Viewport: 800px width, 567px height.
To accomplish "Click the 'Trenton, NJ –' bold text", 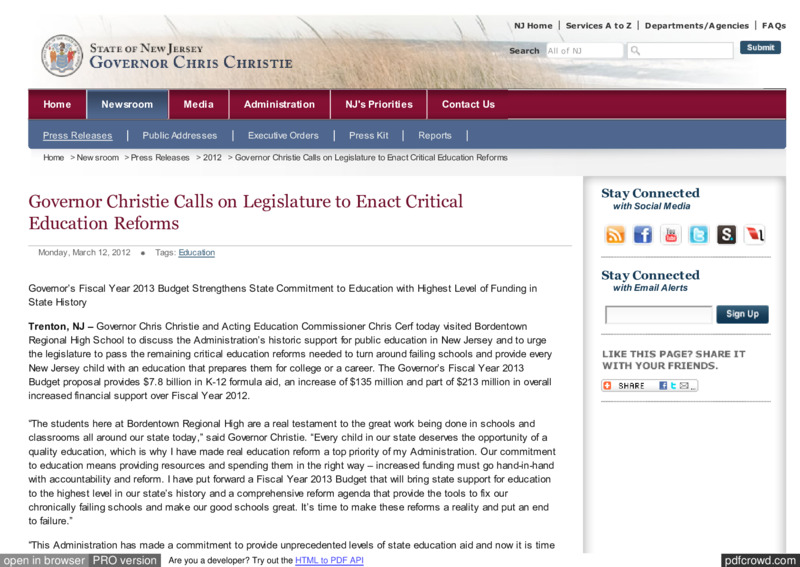I will pos(61,326).
